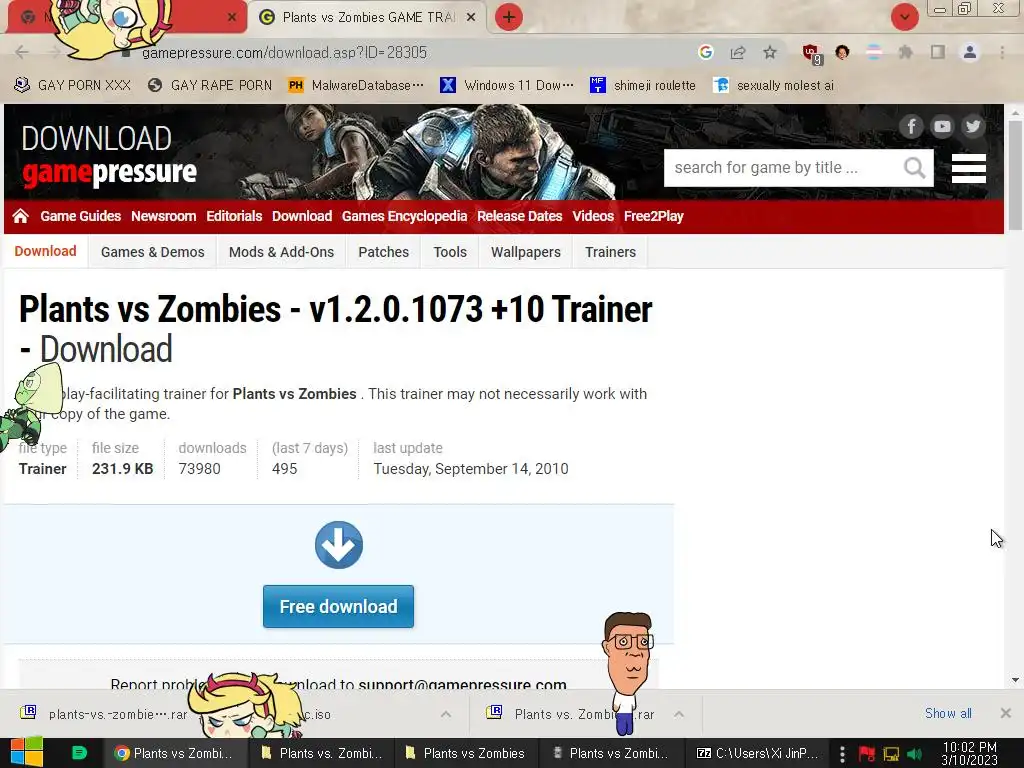Open the Windows 11 Dow... bookmark

(x=507, y=86)
